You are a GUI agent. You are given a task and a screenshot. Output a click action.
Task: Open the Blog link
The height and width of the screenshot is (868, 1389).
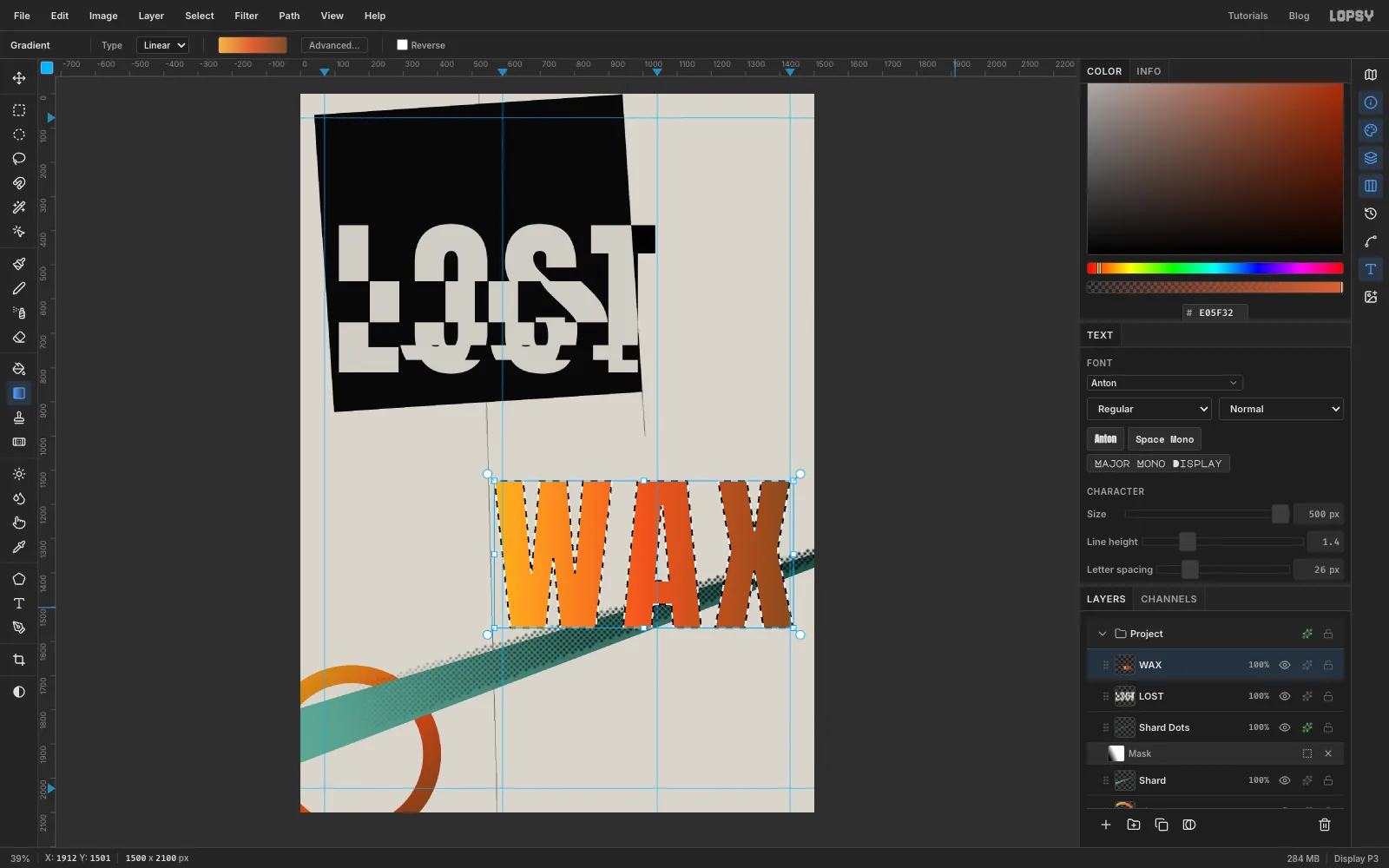click(x=1299, y=16)
